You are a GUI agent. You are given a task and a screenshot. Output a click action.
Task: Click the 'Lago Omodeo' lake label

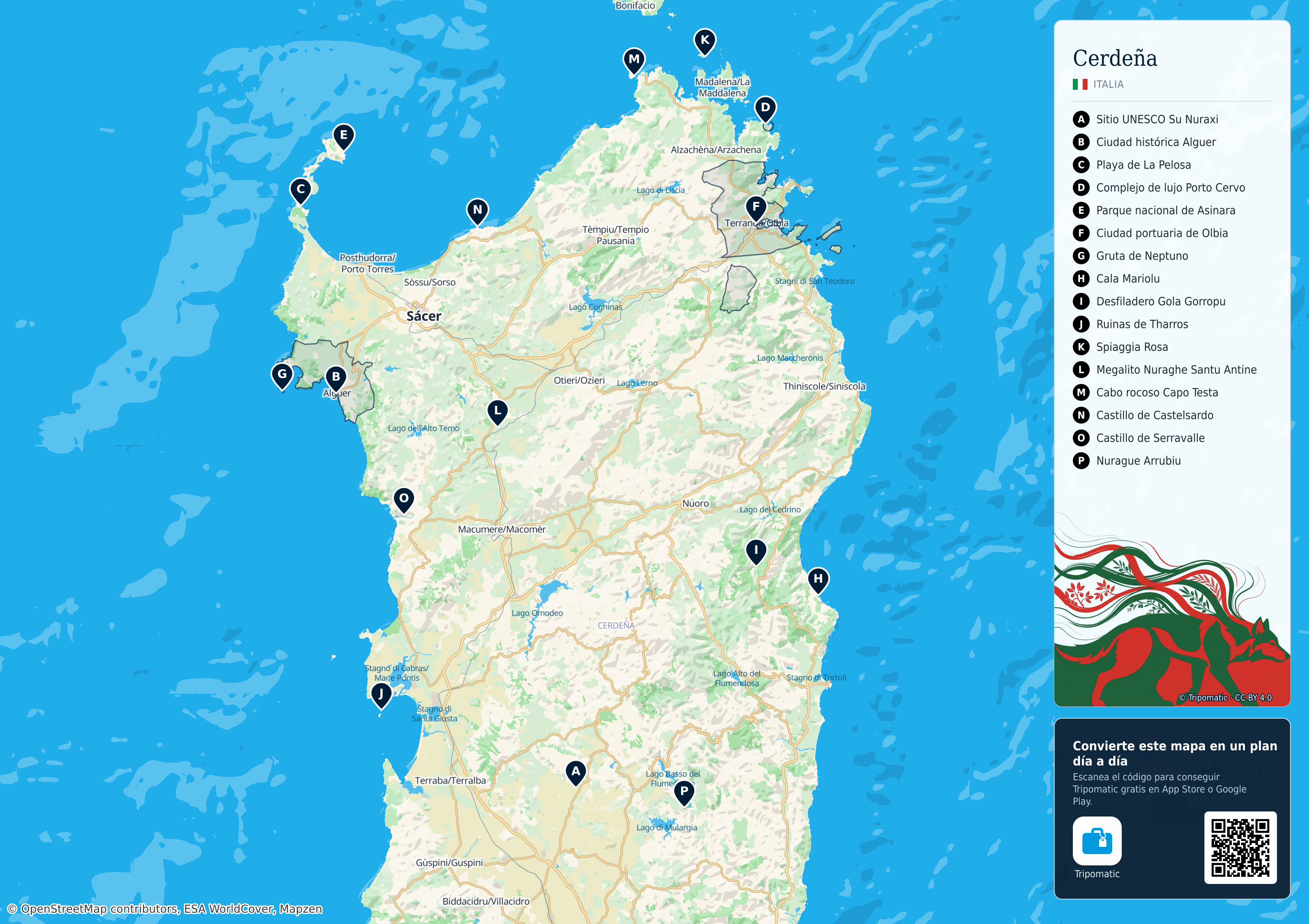(537, 613)
